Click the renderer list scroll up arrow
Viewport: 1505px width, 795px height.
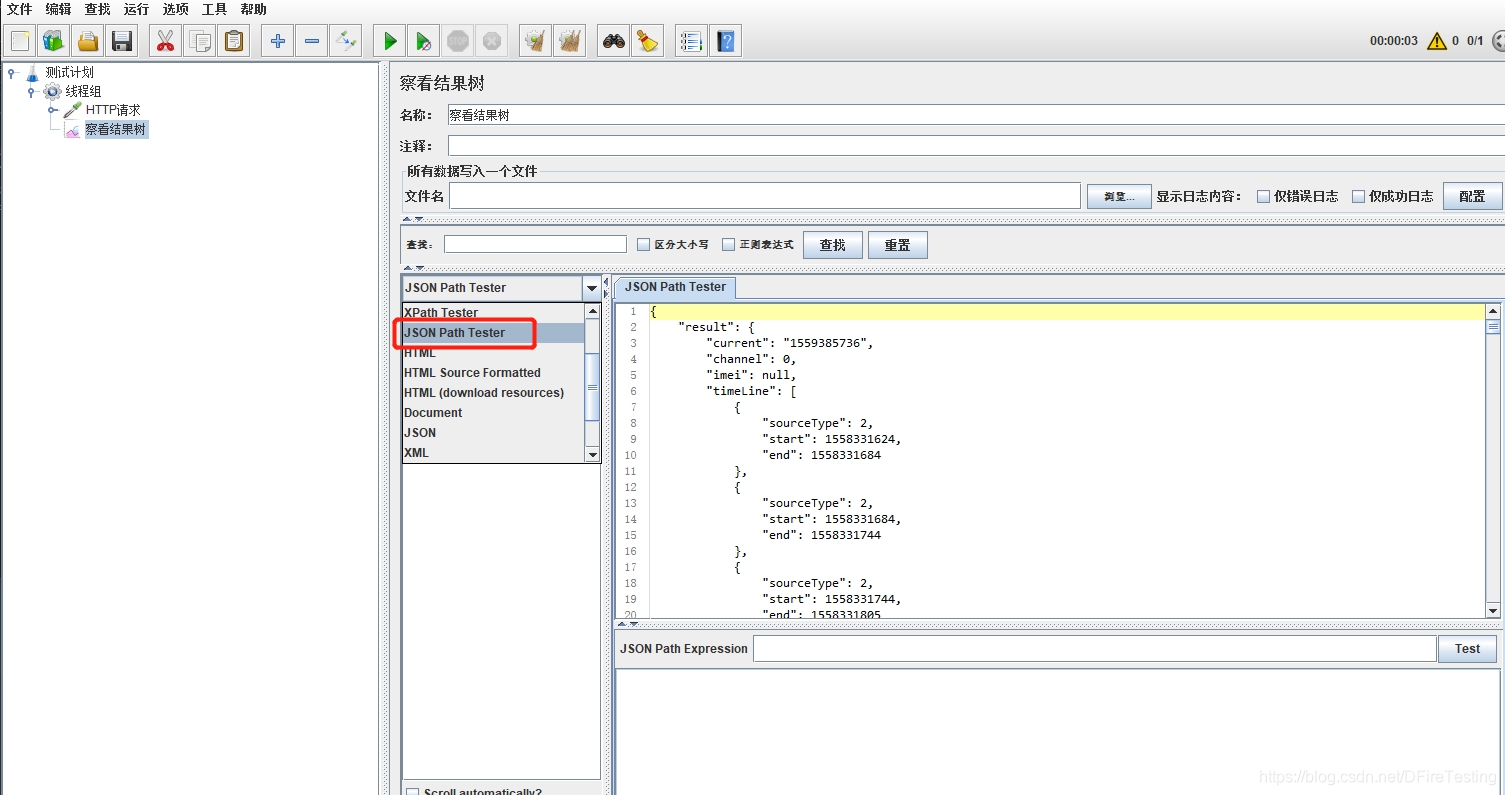(592, 311)
